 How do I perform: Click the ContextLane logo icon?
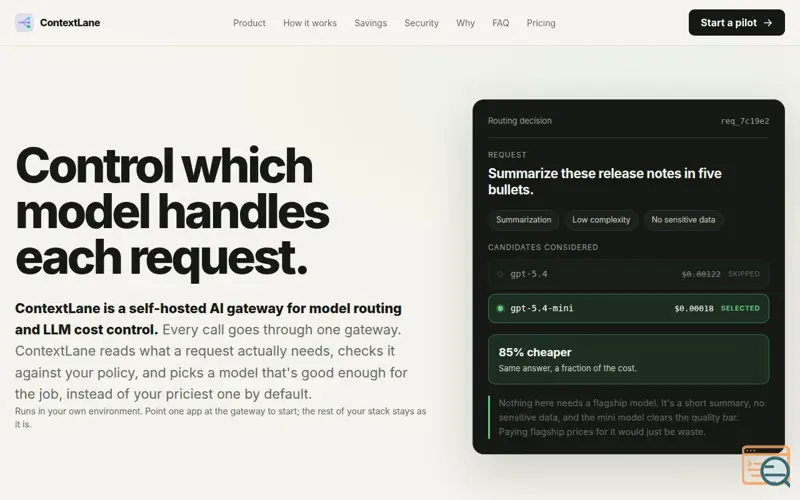(x=24, y=22)
